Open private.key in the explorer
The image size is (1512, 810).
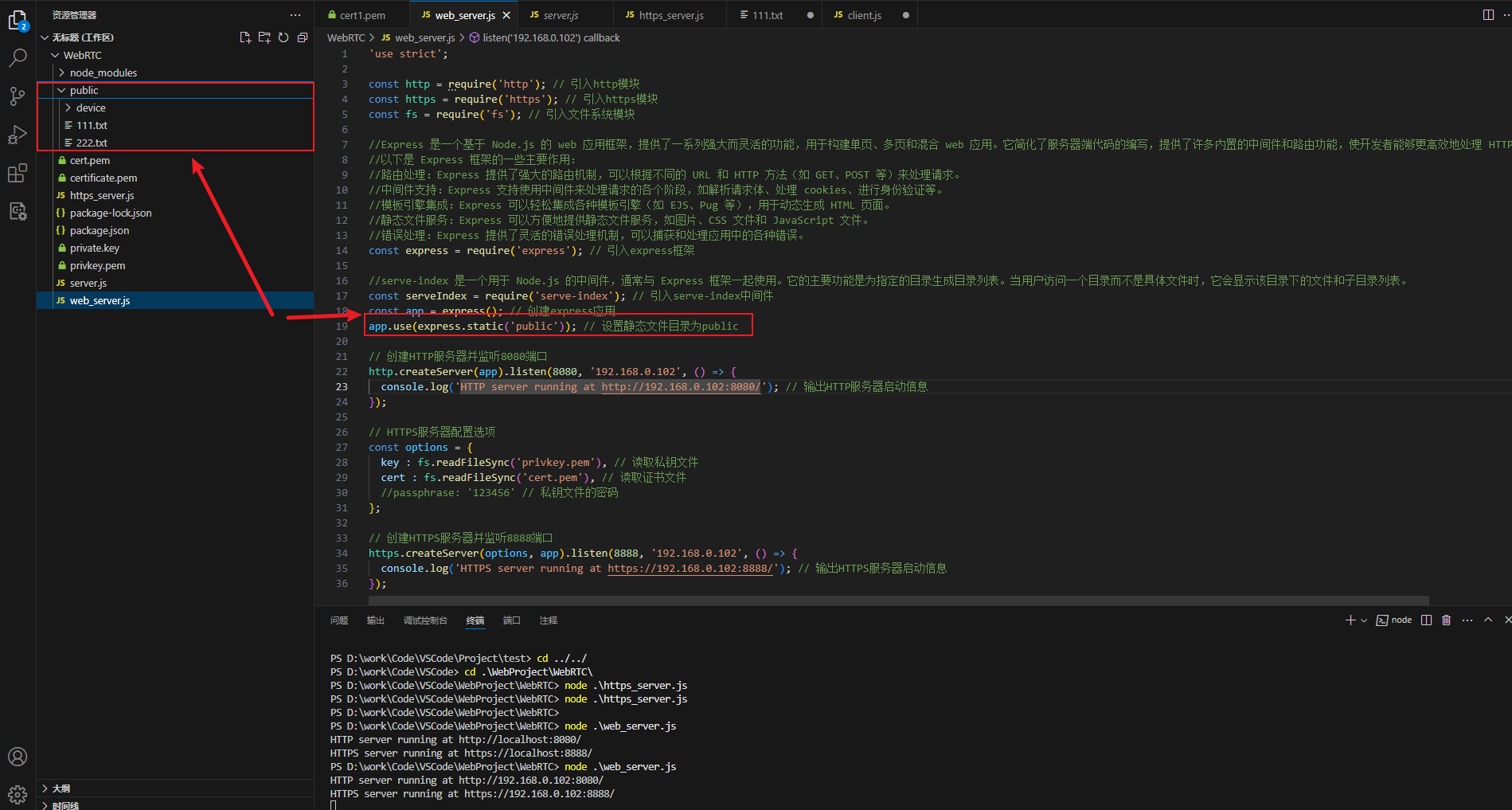[175, 248]
